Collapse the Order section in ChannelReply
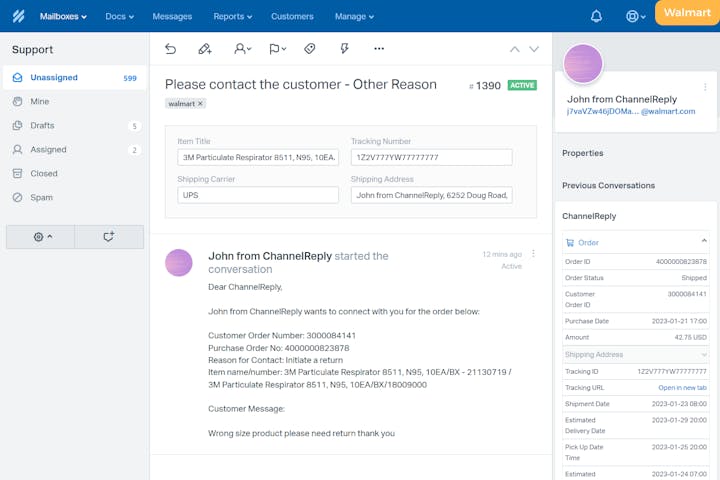Viewport: 720px width, 480px height. pyautogui.click(x=704, y=242)
